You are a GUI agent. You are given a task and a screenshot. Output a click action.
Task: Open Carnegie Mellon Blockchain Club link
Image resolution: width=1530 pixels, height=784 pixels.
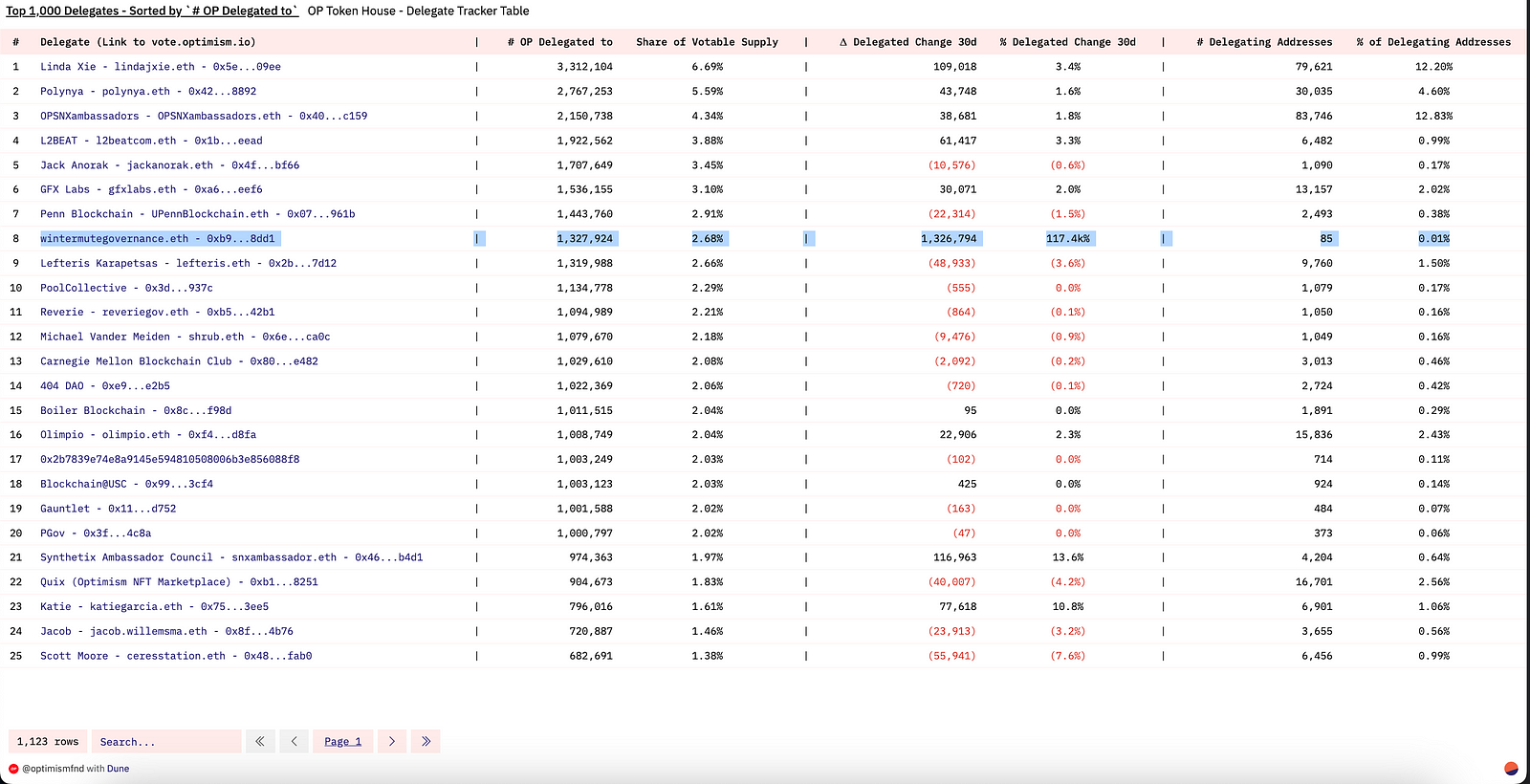click(x=179, y=361)
